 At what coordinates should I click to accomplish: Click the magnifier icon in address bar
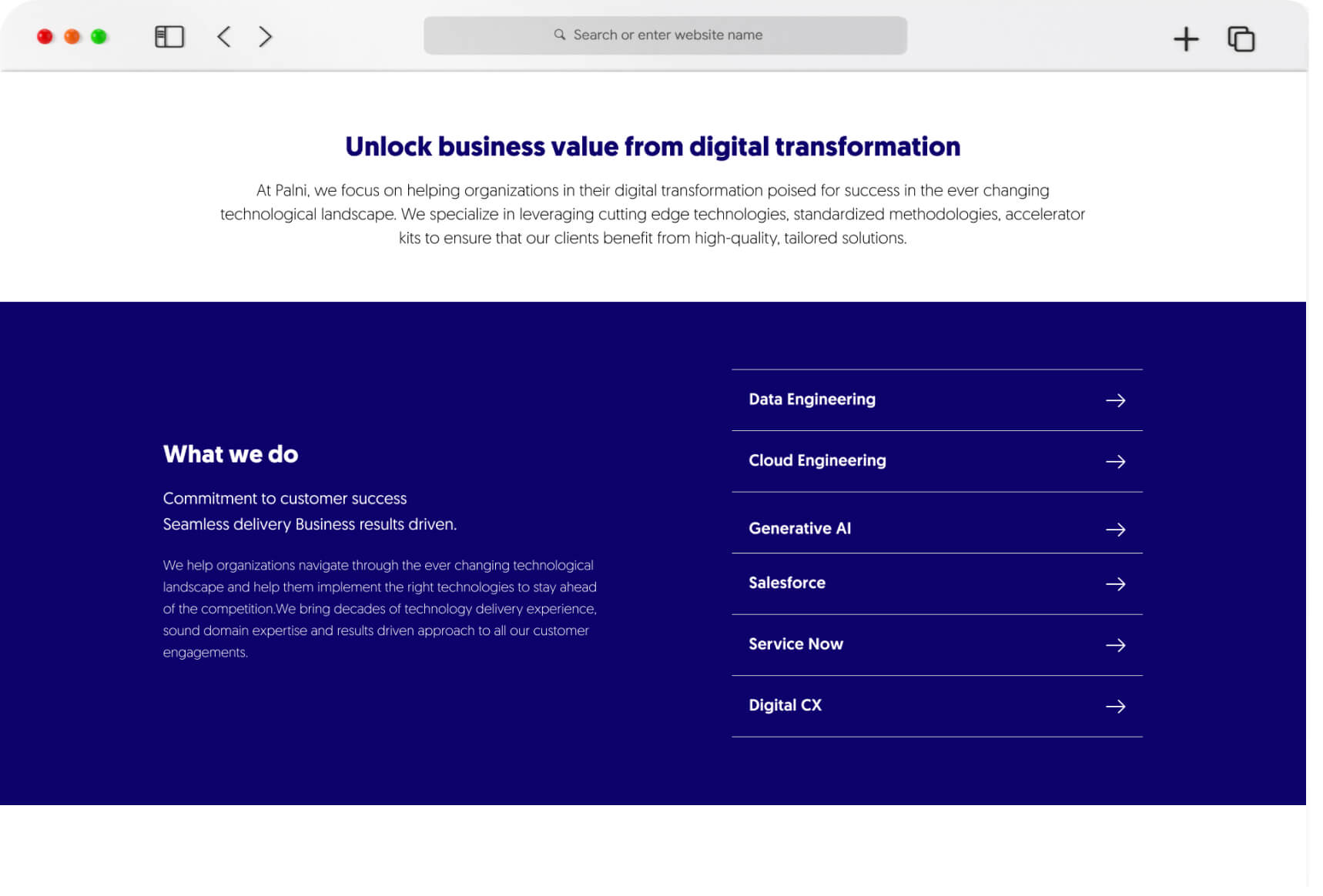click(x=560, y=35)
